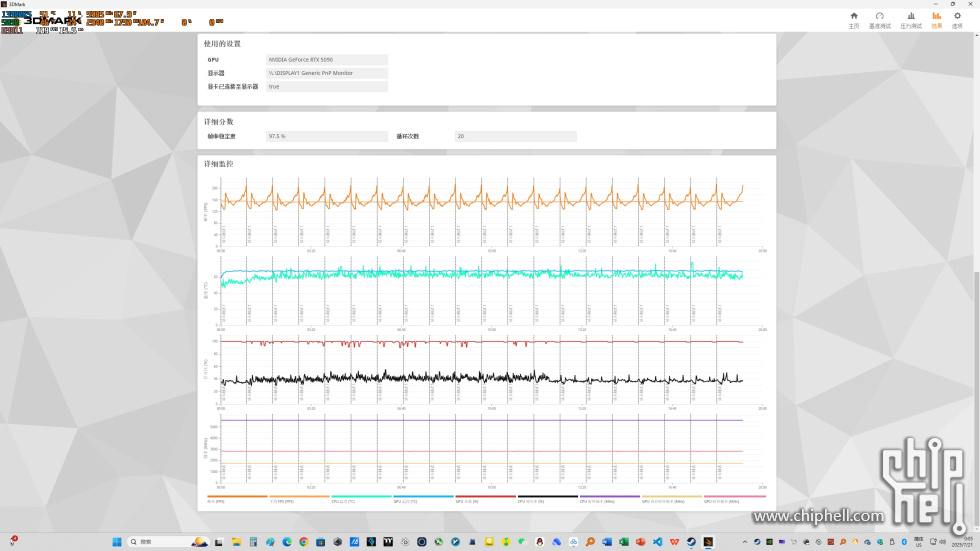Switch to the 3DMark taskbar icon

709,542
